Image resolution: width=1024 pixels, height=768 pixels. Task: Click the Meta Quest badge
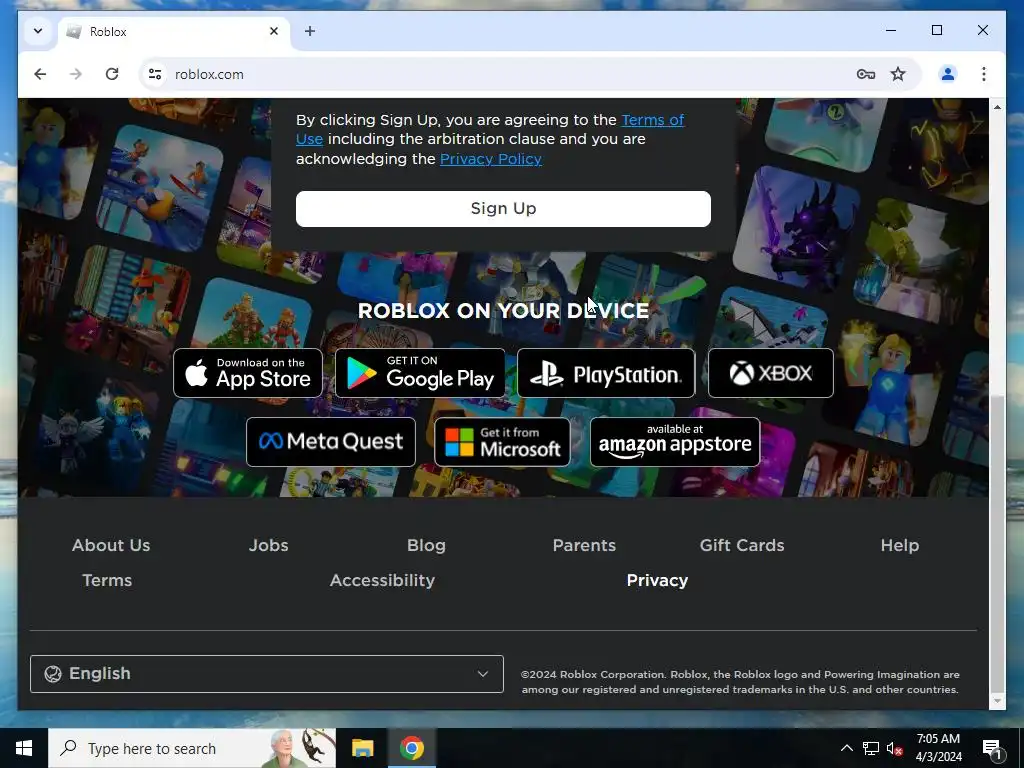point(331,442)
